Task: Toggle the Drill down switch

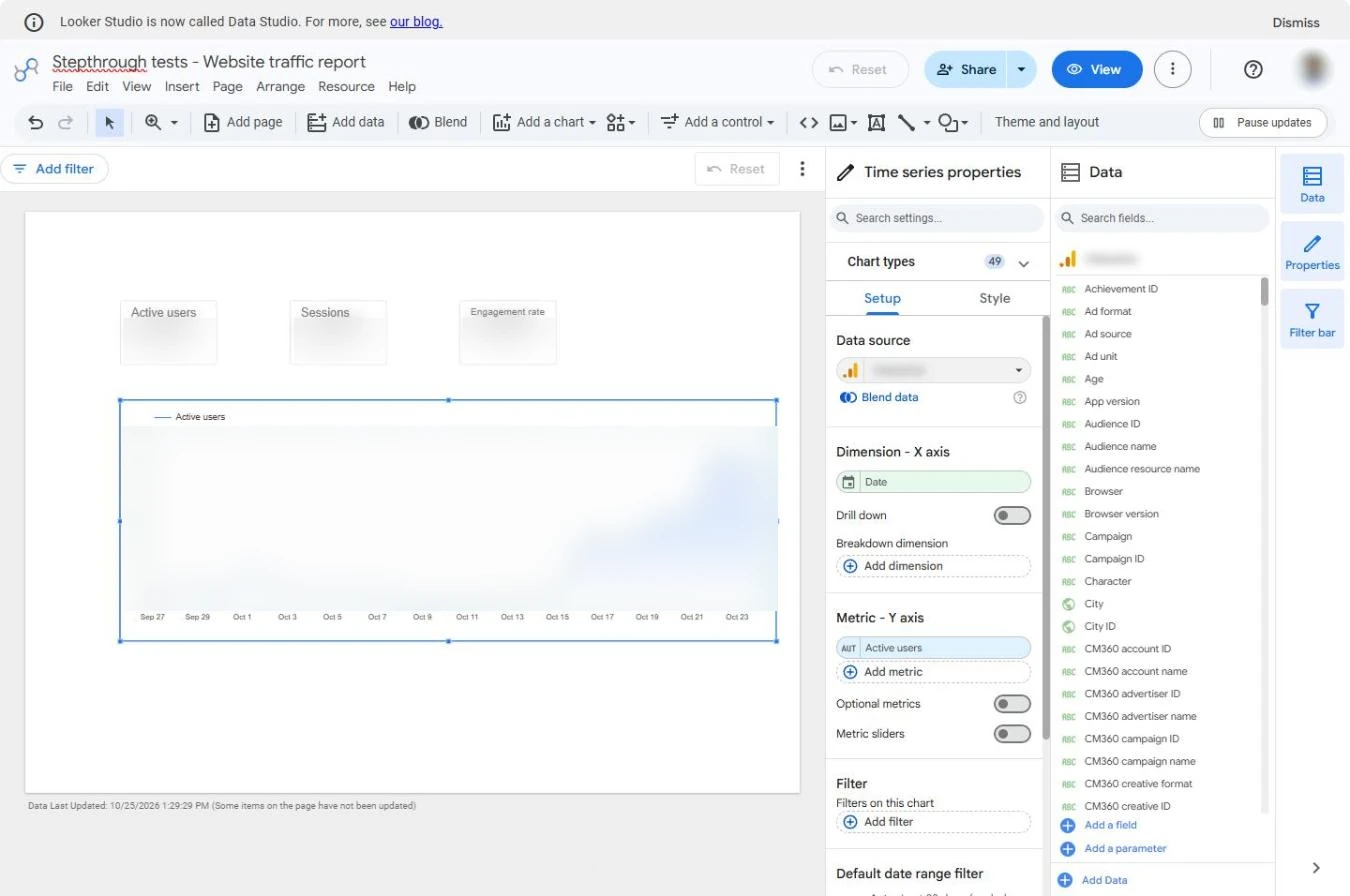Action: [x=1012, y=515]
